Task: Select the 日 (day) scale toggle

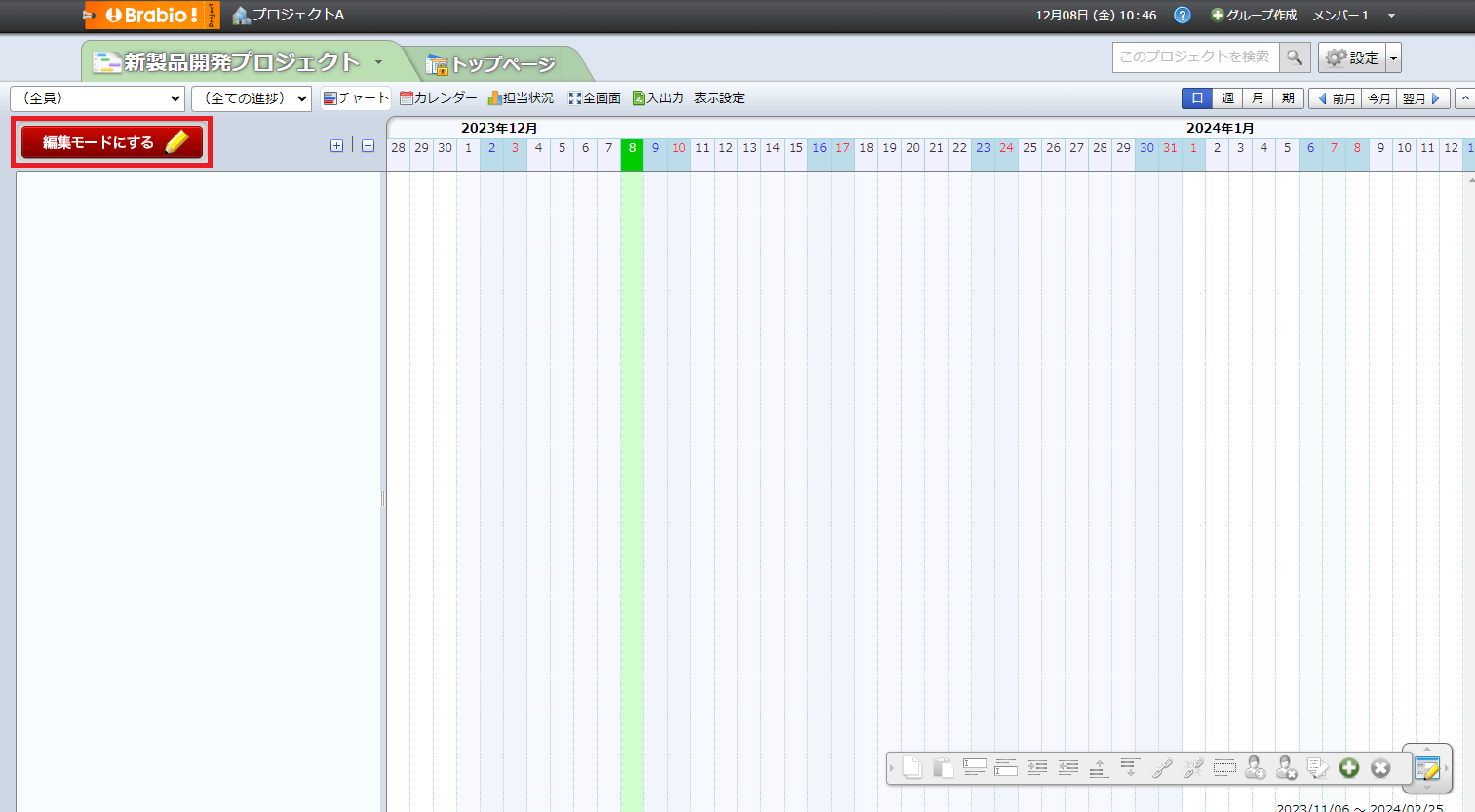Action: [1197, 98]
